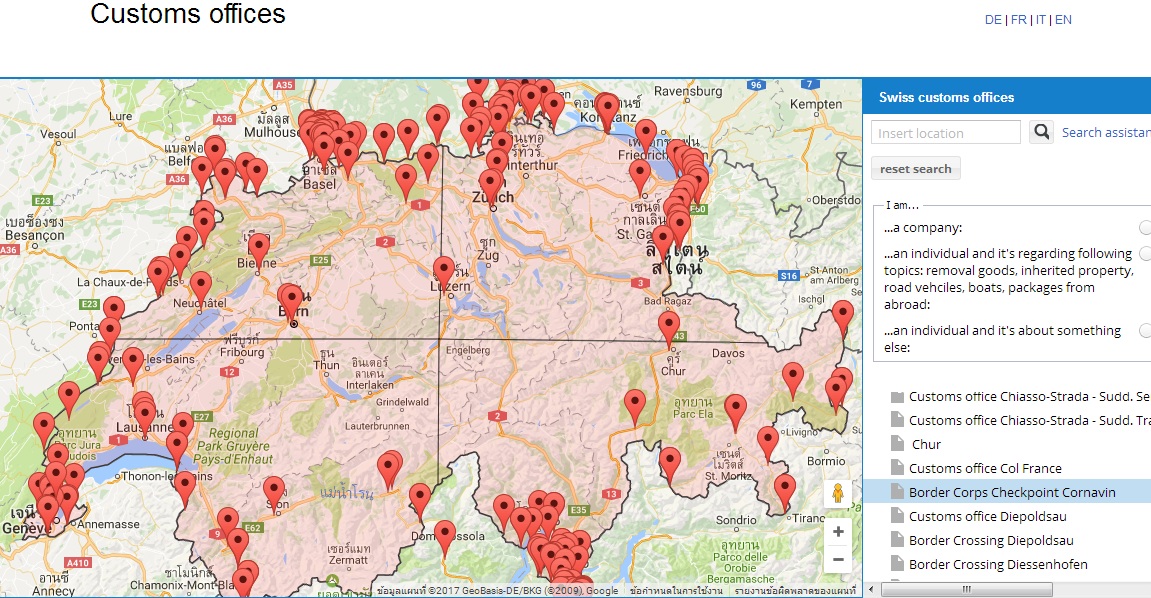Zoom out the map with minus button
1151x598 pixels.
coord(838,559)
